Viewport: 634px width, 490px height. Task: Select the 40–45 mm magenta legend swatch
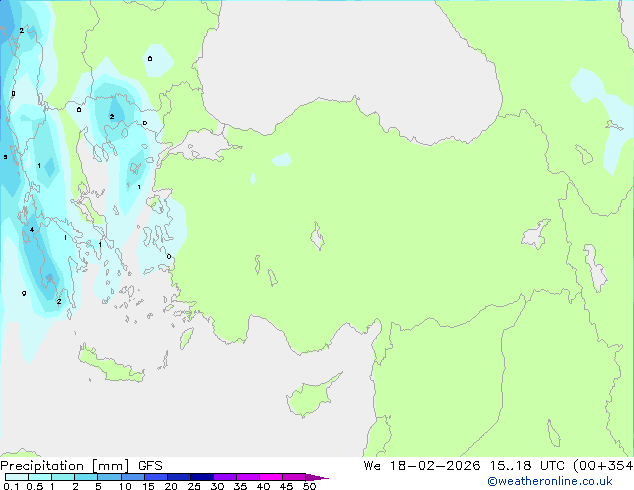[271, 477]
